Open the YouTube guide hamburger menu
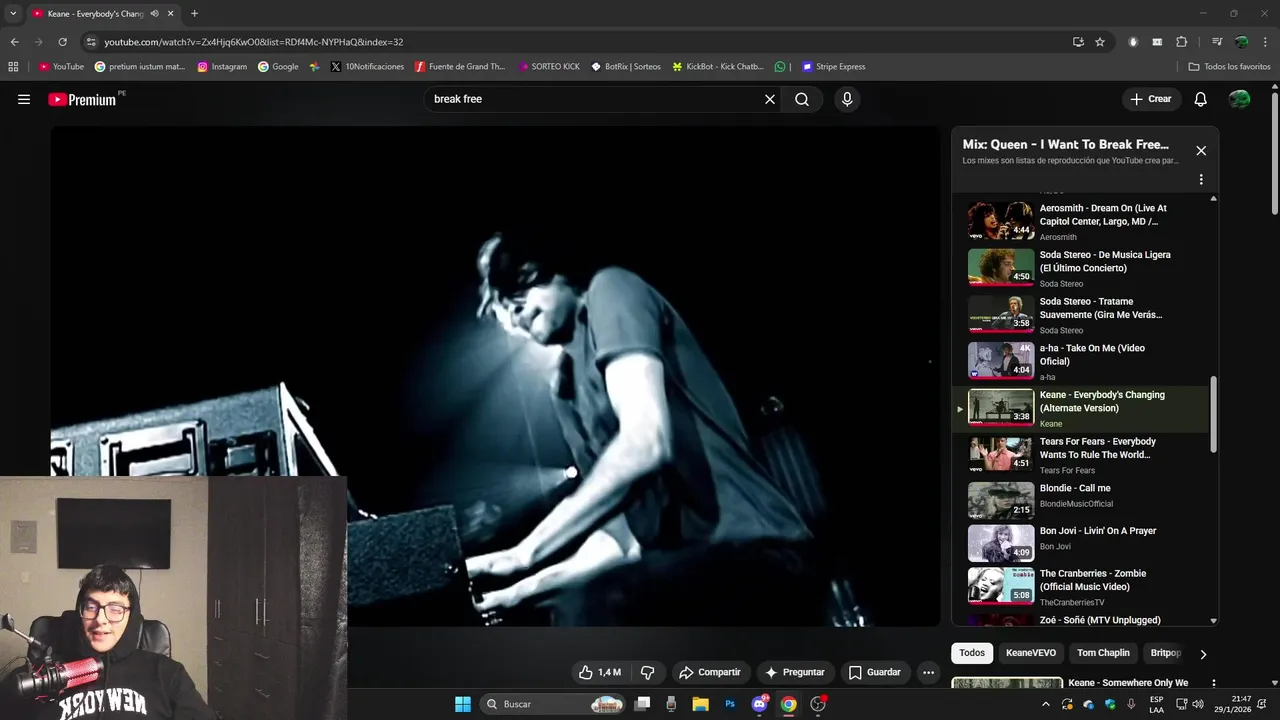The height and width of the screenshot is (720, 1280). click(x=24, y=99)
